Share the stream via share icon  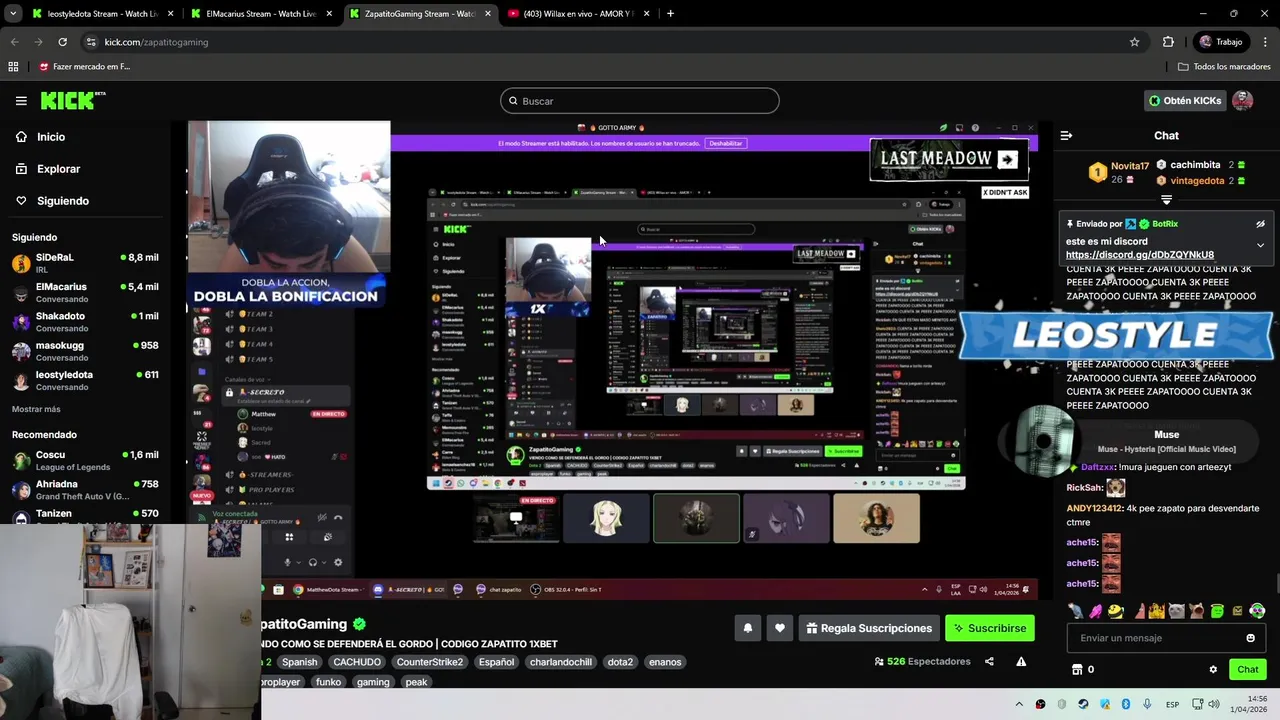pos(989,661)
